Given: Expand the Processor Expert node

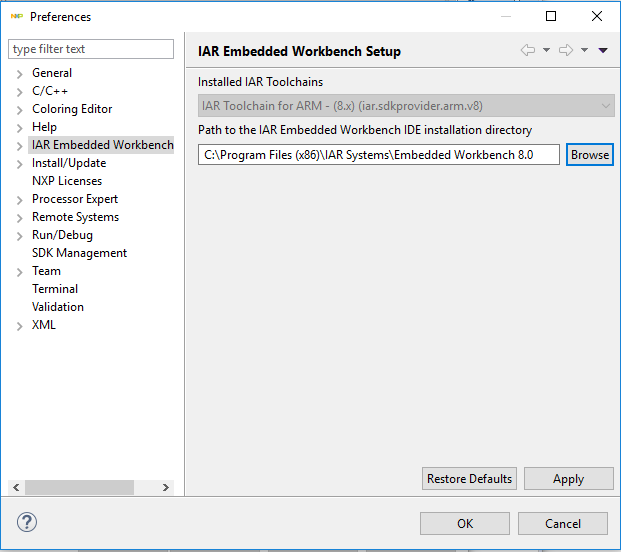Looking at the screenshot, I should (19, 200).
